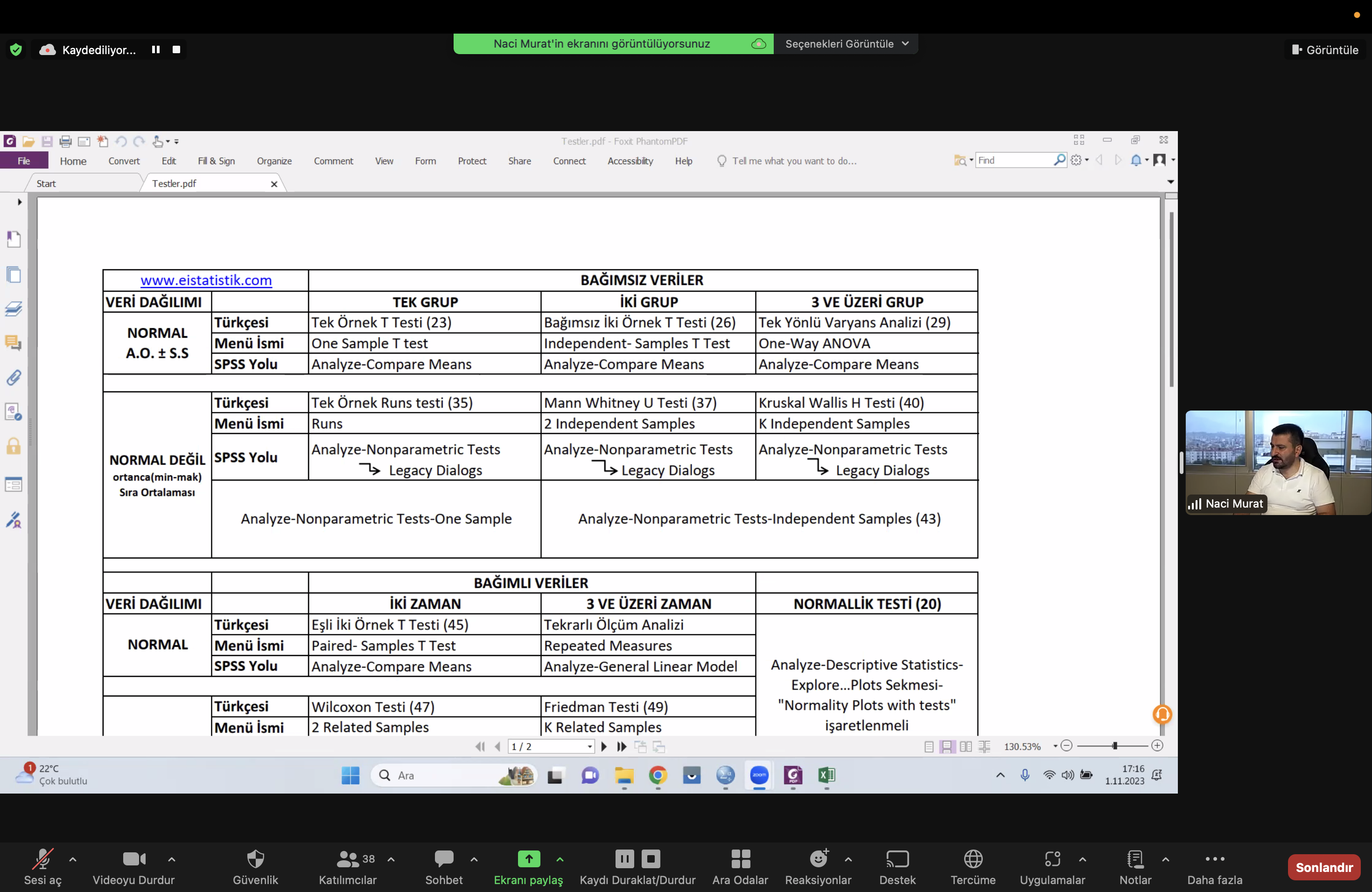Expand the Seçenekleri Görüntüle dropdown

848,43
